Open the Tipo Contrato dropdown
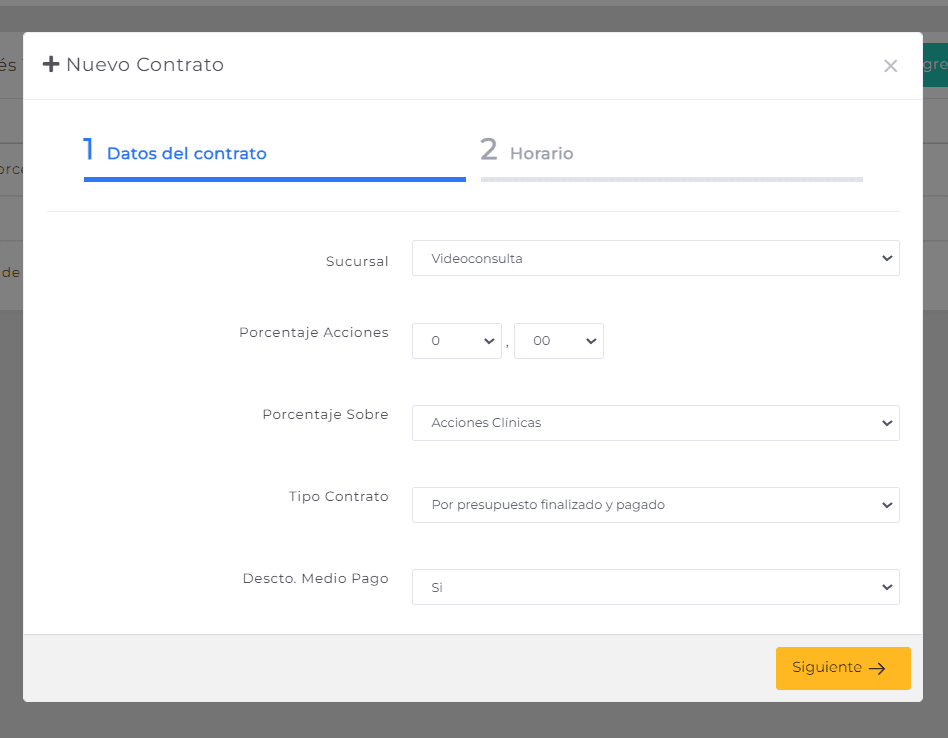The image size is (948, 738). 655,505
